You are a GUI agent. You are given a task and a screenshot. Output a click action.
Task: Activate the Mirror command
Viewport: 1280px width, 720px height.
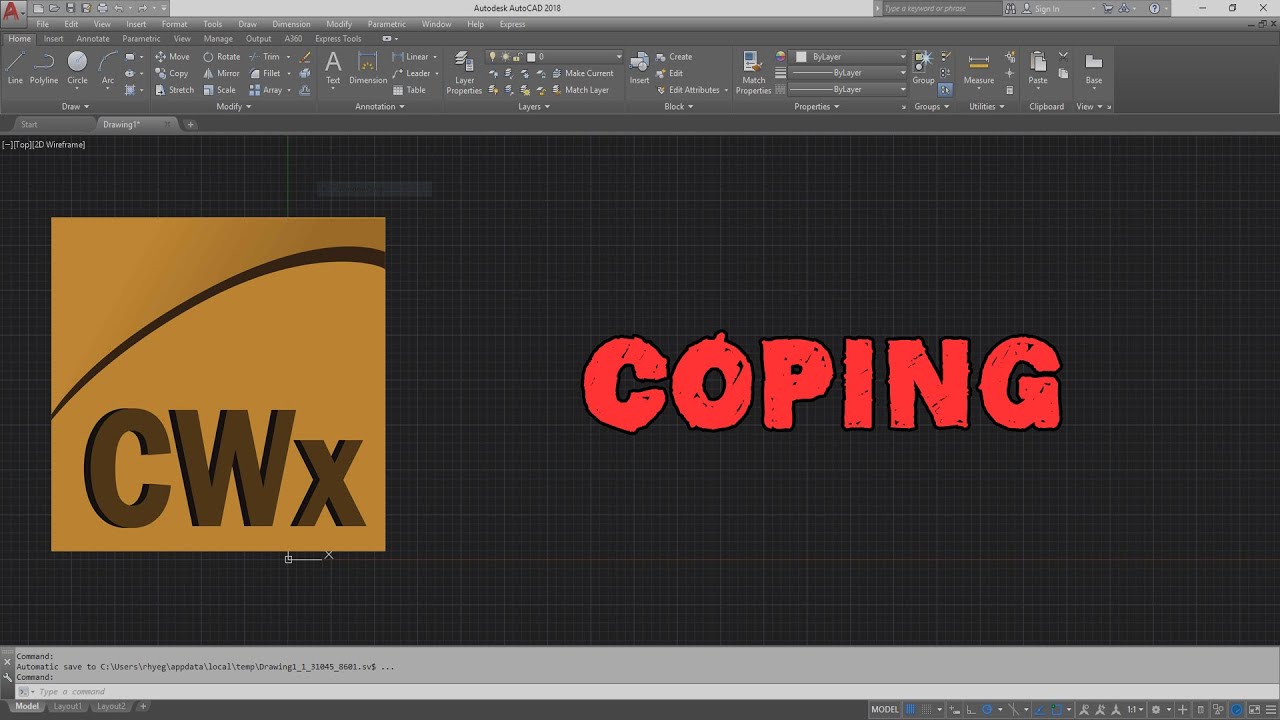tap(222, 73)
